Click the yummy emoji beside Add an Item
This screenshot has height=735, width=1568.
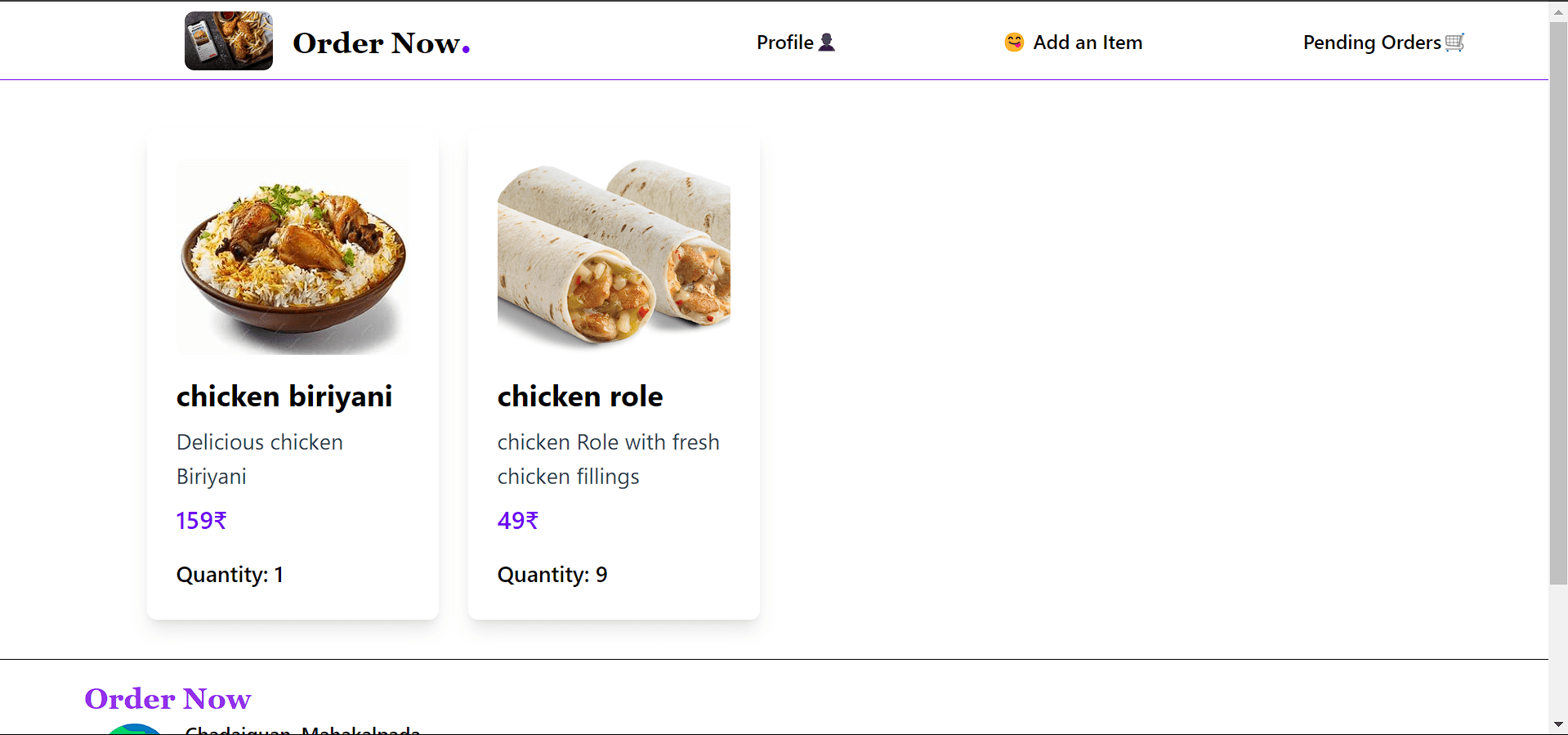[1014, 43]
